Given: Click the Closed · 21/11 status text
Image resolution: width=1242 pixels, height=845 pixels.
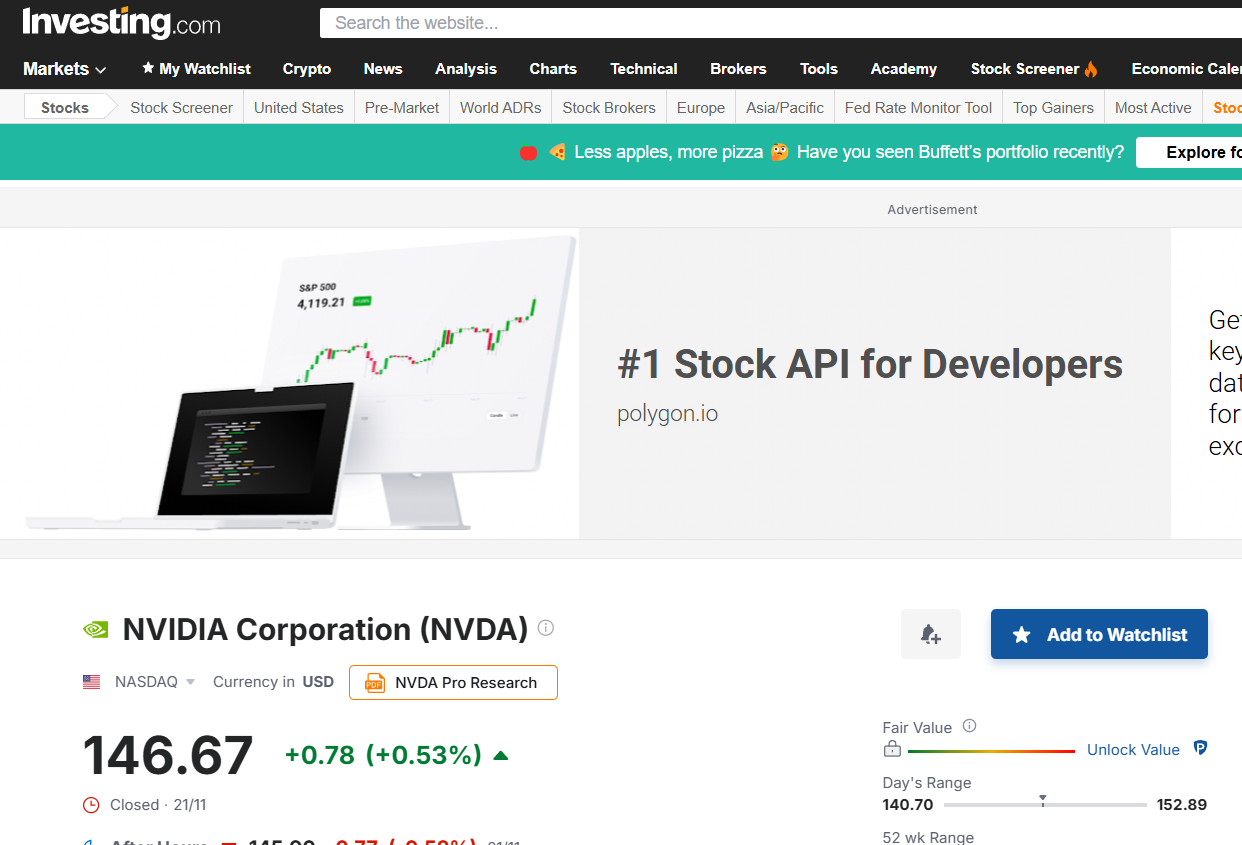Looking at the screenshot, I should (158, 805).
